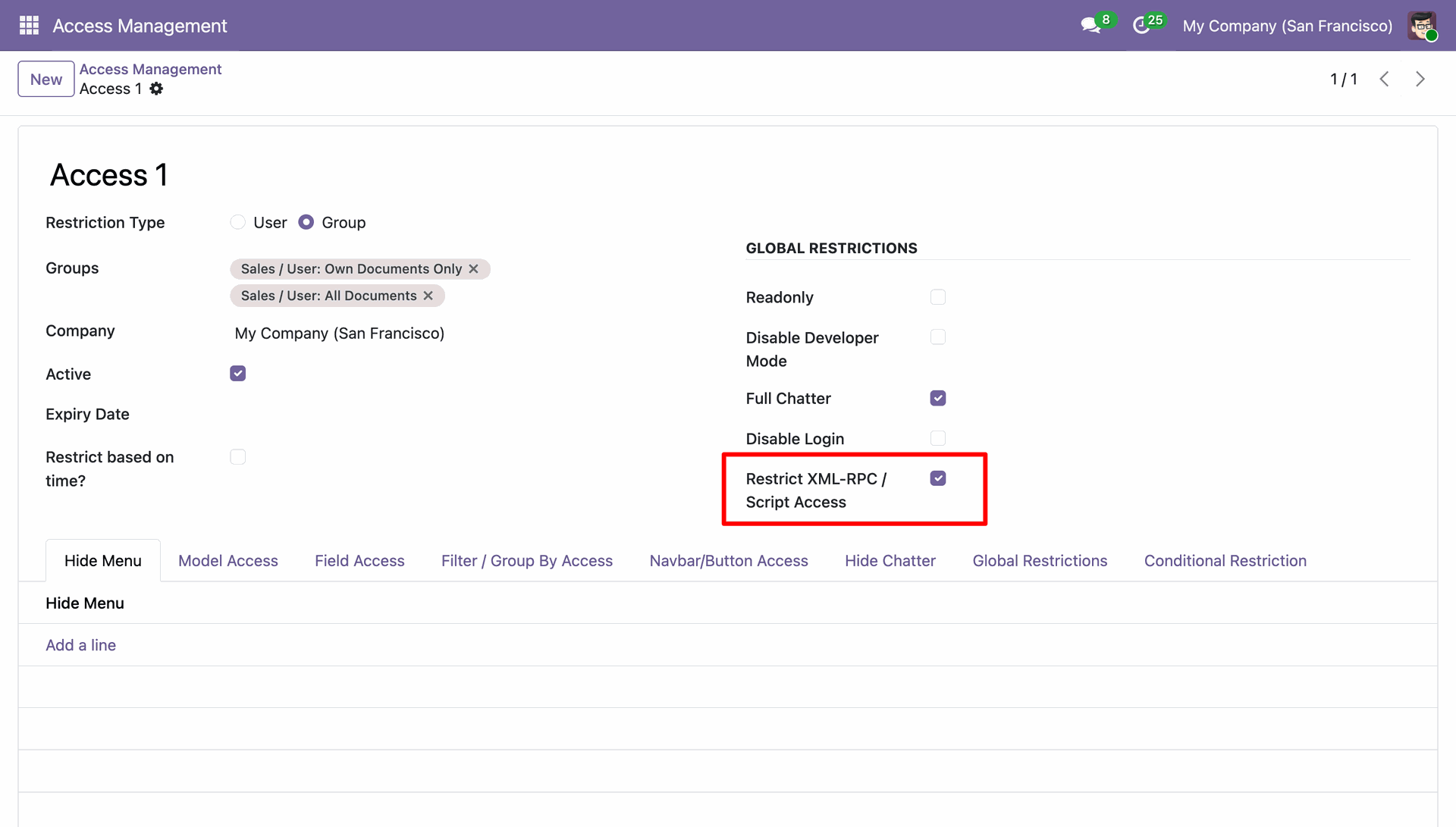Switch to the Hide Menu tab
Image resolution: width=1456 pixels, height=827 pixels.
(103, 561)
